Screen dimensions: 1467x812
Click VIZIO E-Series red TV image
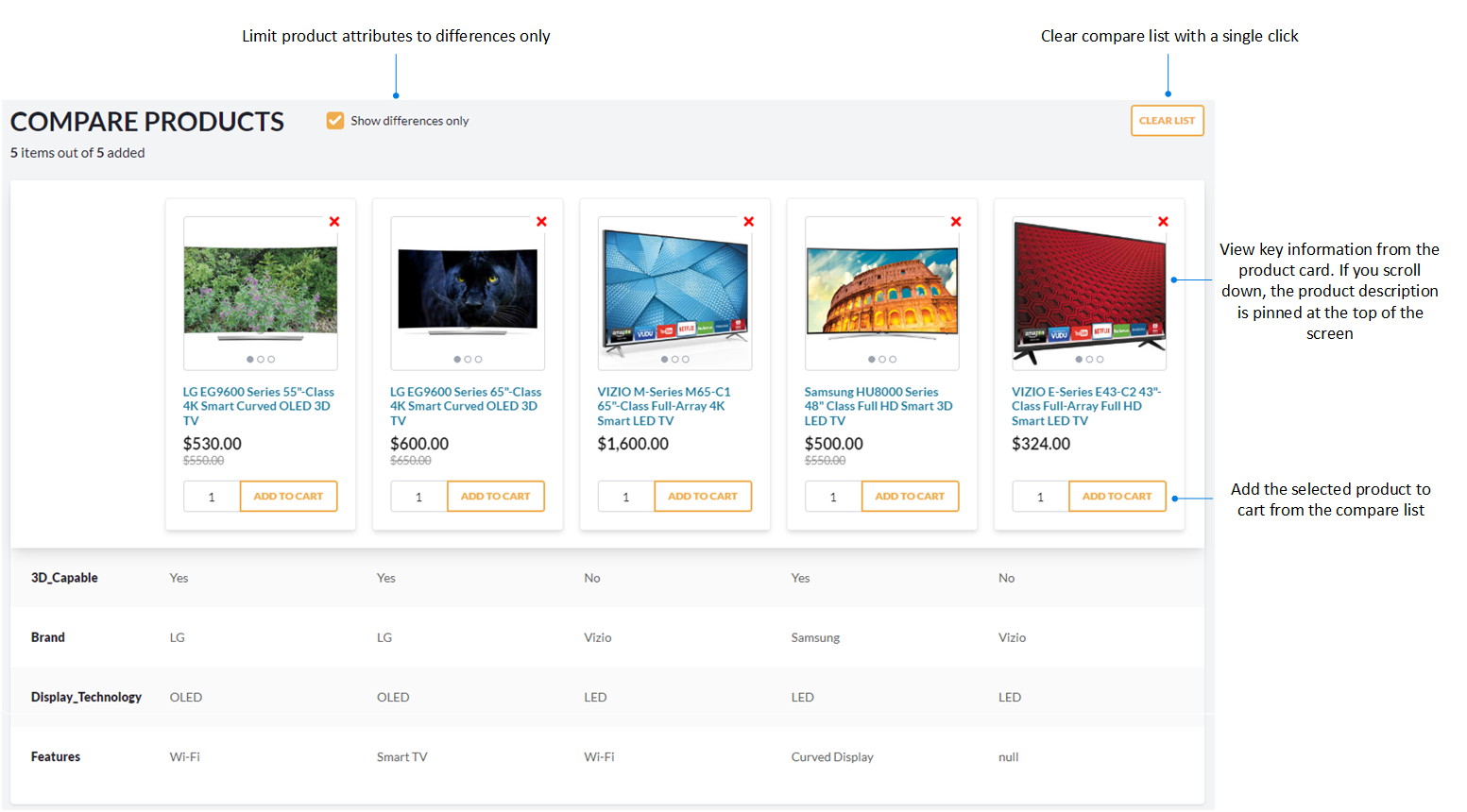1089,293
